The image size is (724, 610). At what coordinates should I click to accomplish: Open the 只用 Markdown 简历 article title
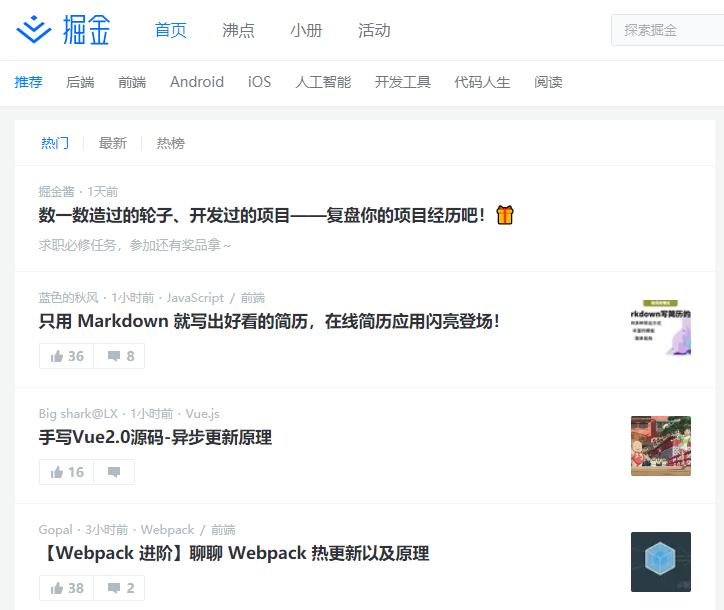(269, 321)
